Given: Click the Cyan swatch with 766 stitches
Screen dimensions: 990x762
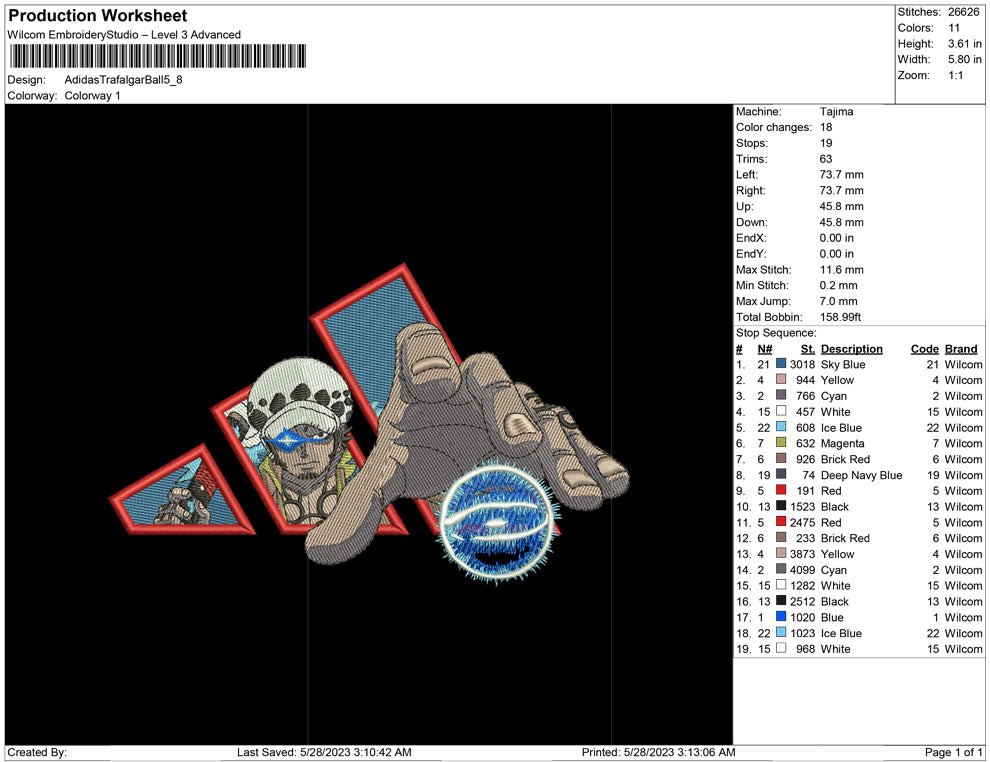Looking at the screenshot, I should click(781, 395).
